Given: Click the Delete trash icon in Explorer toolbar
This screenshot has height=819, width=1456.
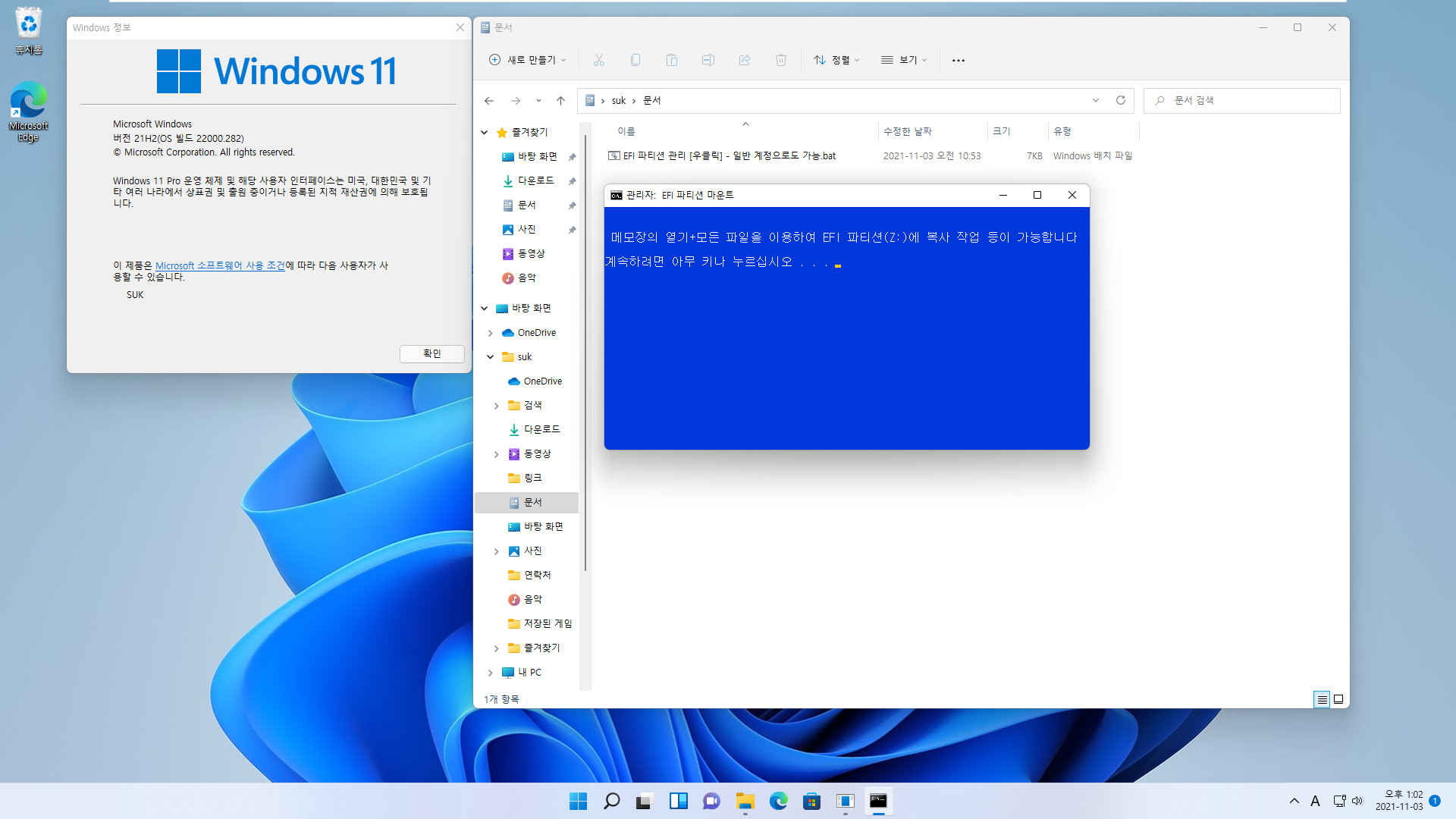Looking at the screenshot, I should tap(781, 60).
